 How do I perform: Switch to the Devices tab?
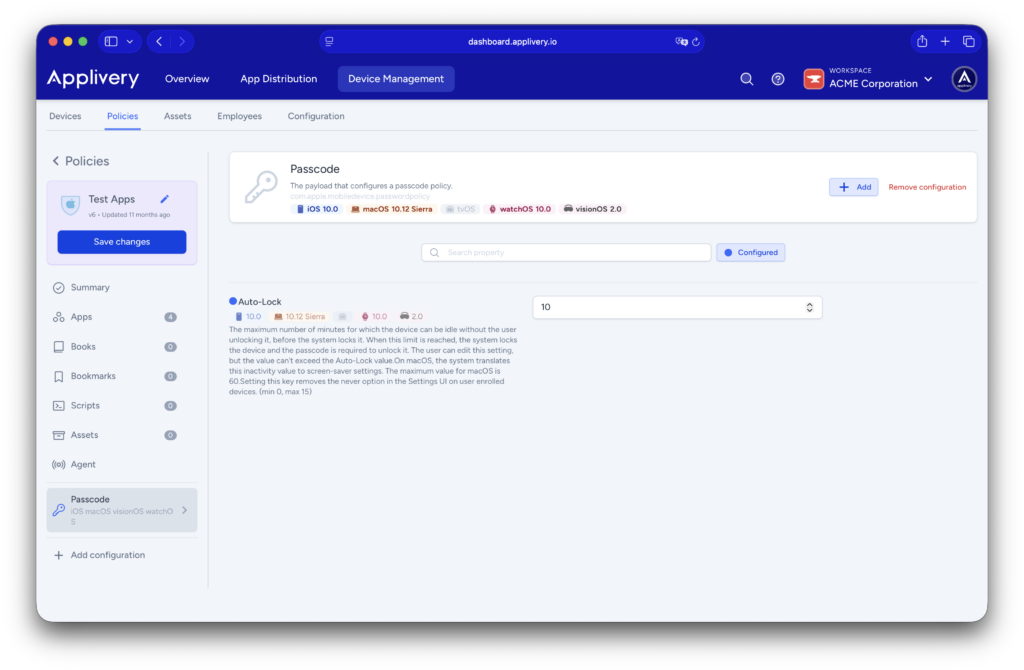coord(65,116)
